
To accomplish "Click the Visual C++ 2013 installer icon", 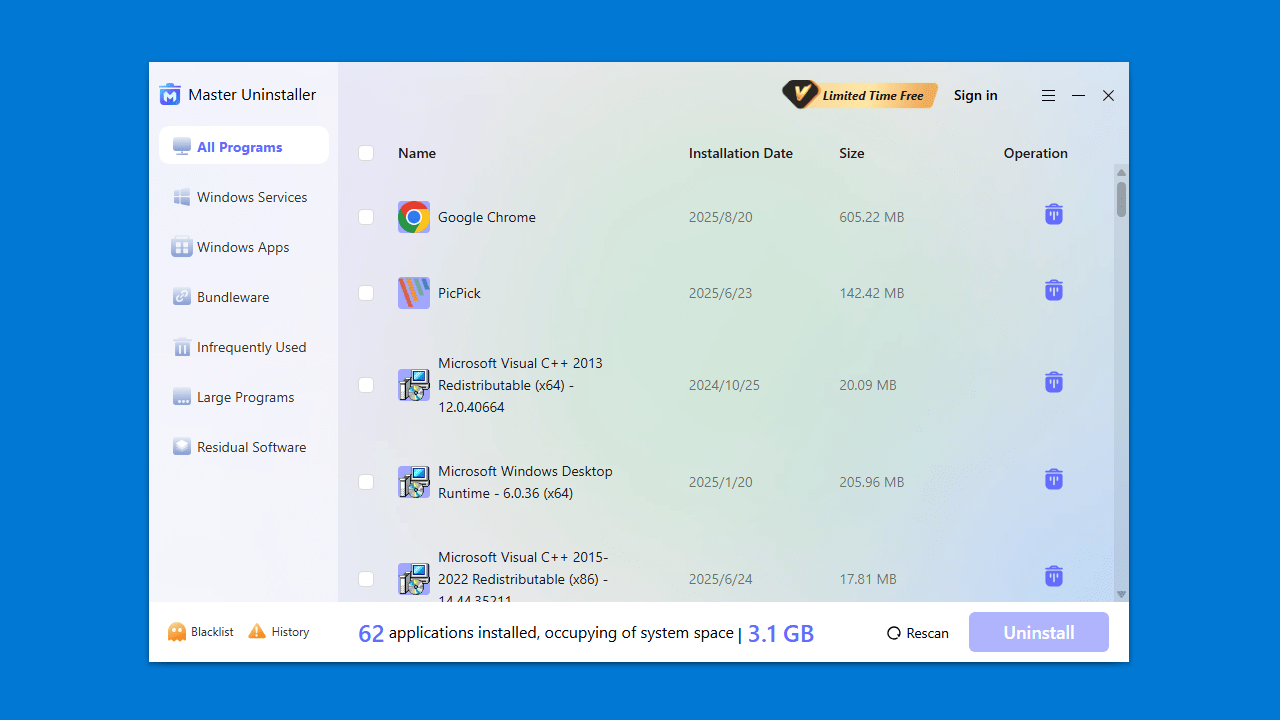I will [414, 385].
